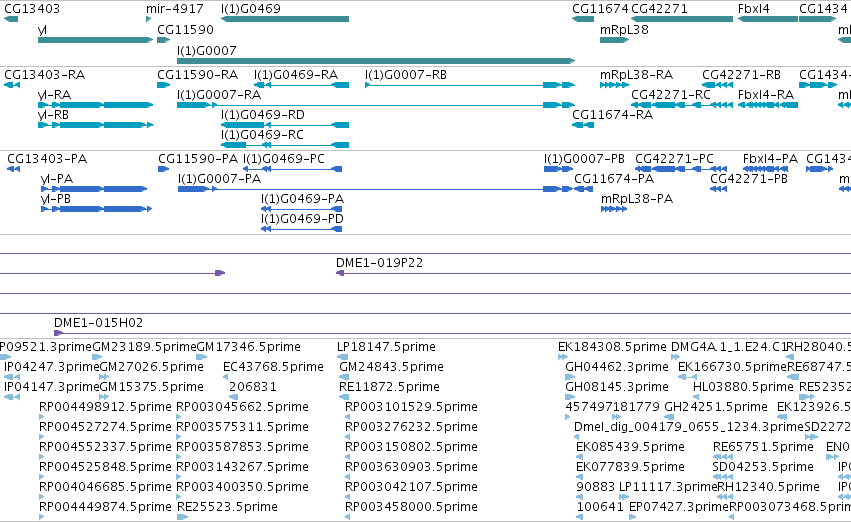
Task: Select the CG11674 gene label
Action: pos(600,9)
